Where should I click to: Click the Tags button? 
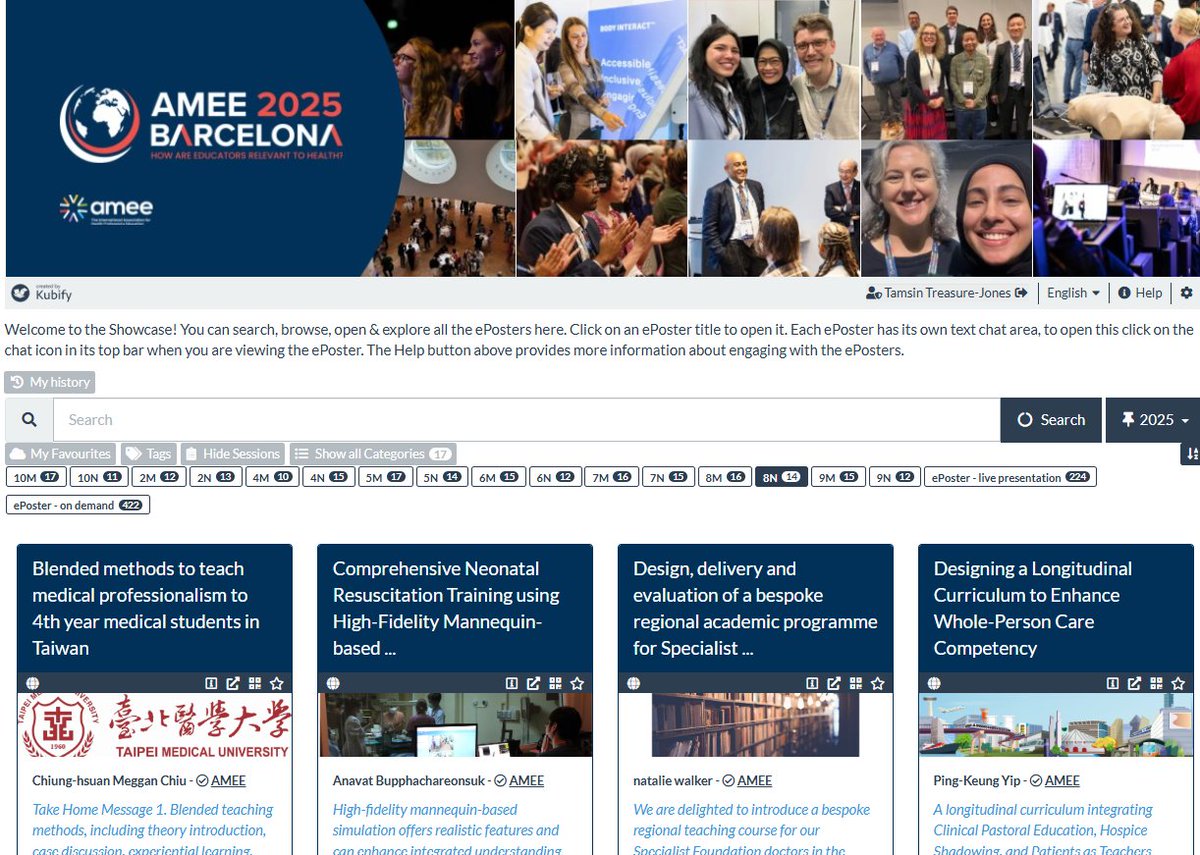point(148,454)
